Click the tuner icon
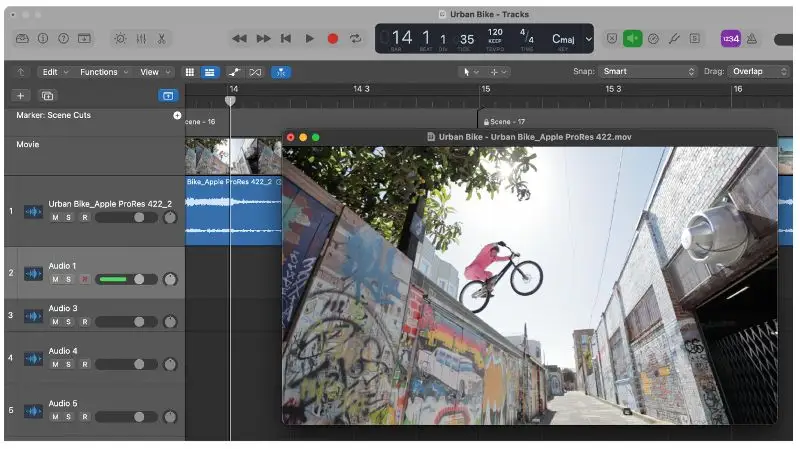Image resolution: width=800 pixels, height=449 pixels. click(674, 39)
